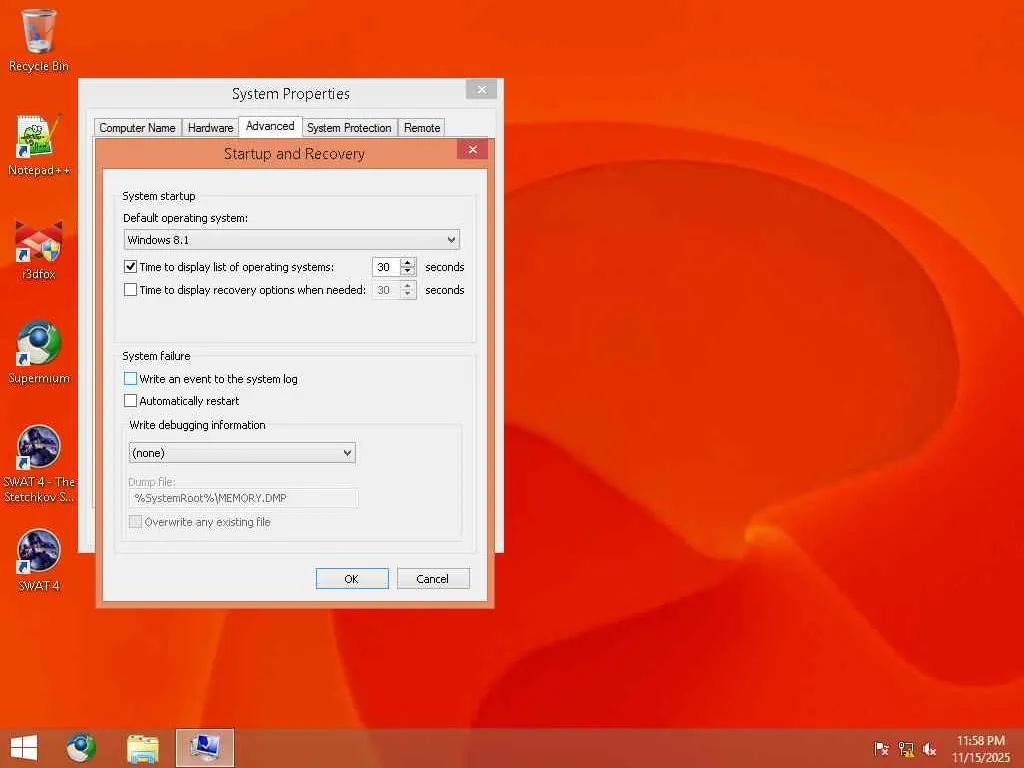Click the network status tray icon

click(906, 749)
